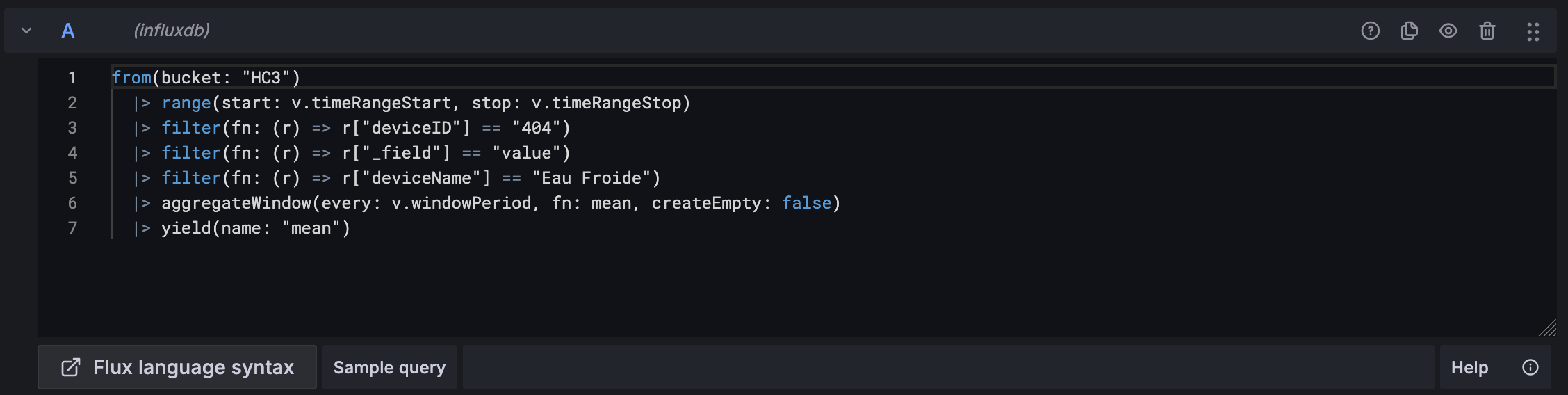
Task: Collapse query A with chevron
Action: click(x=26, y=31)
